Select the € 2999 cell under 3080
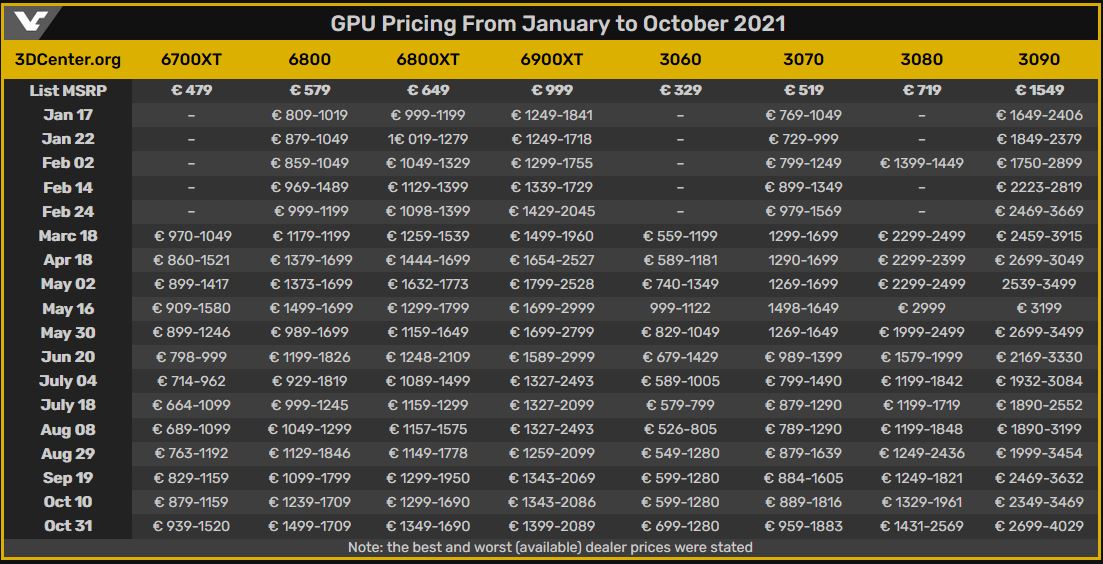 922,309
